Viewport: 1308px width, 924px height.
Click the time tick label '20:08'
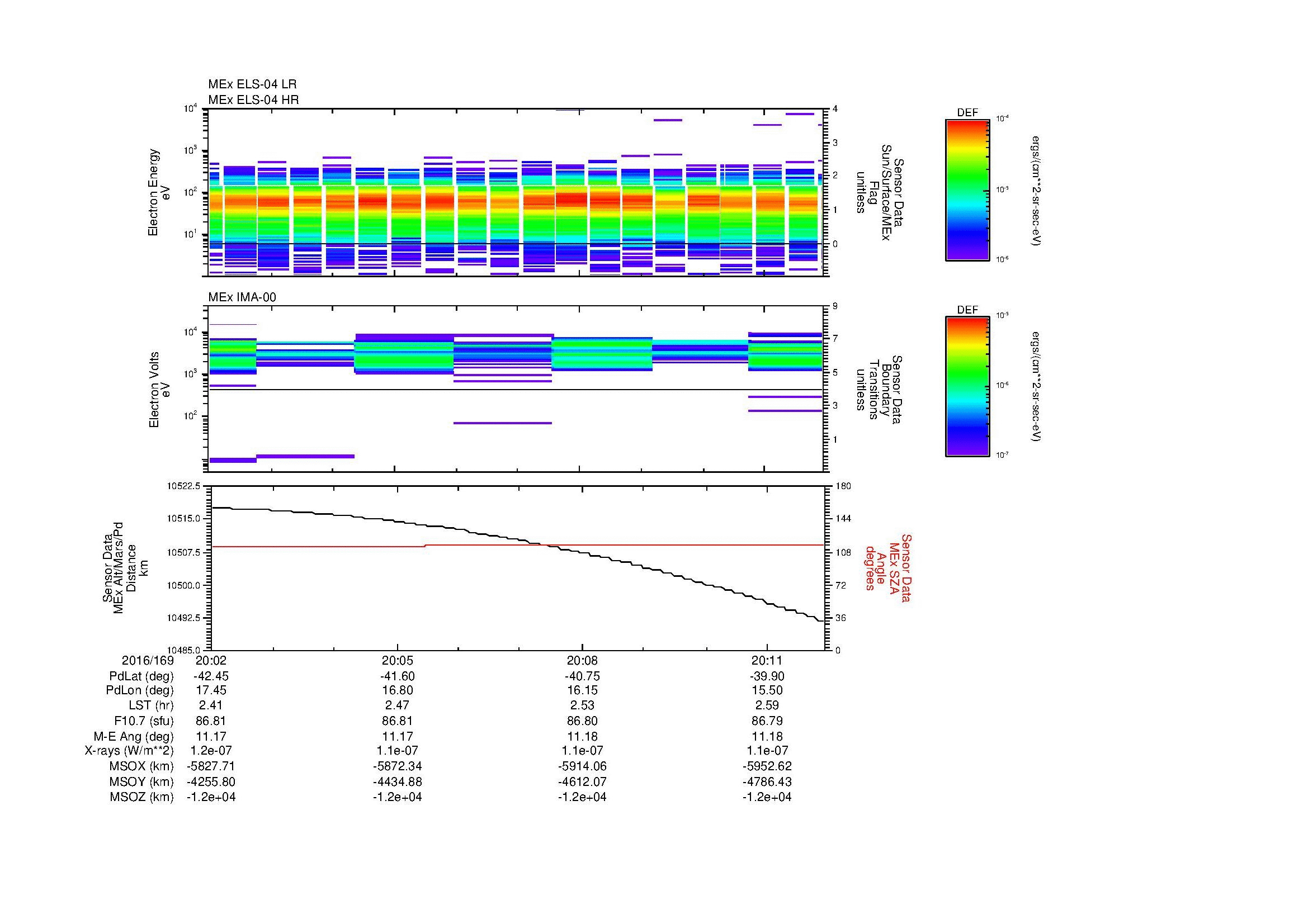click(x=582, y=660)
